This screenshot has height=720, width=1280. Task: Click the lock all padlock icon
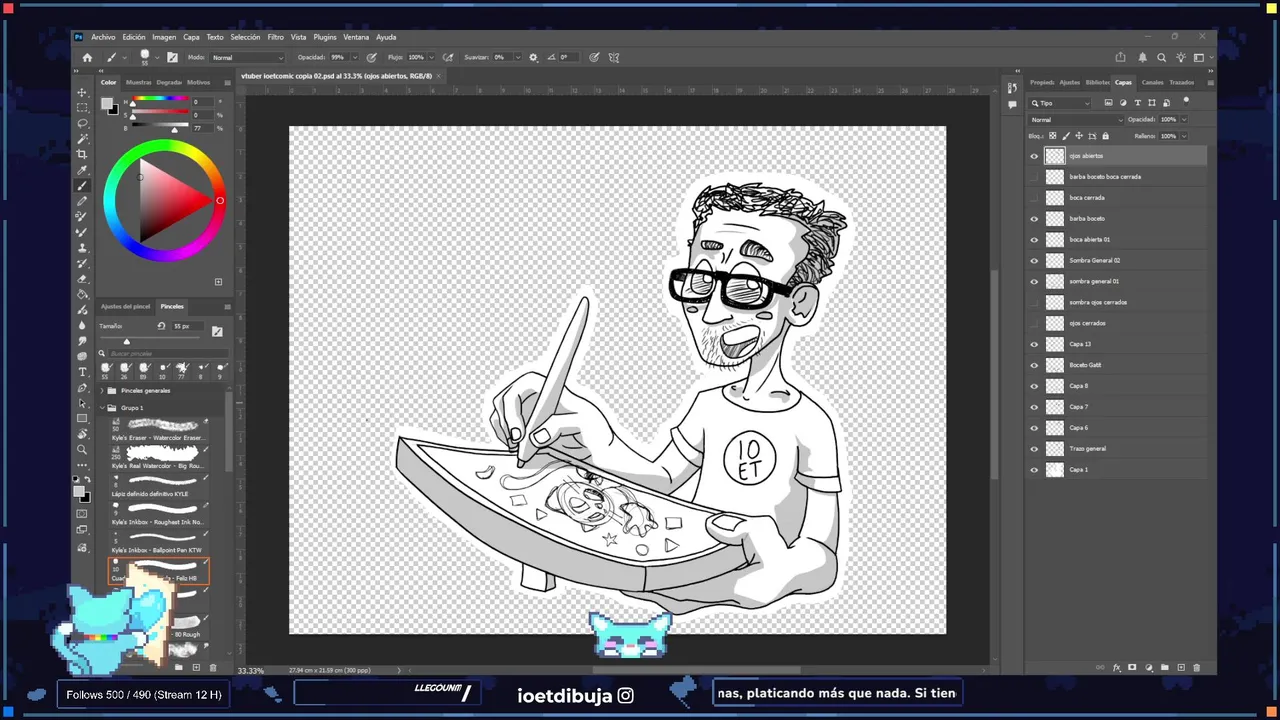pyautogui.click(x=1105, y=136)
